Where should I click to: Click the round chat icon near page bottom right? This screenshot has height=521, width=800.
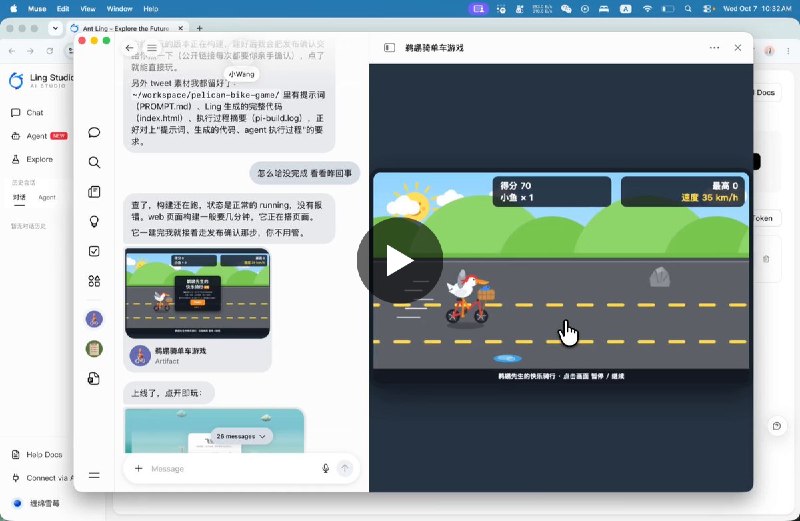pos(777,426)
